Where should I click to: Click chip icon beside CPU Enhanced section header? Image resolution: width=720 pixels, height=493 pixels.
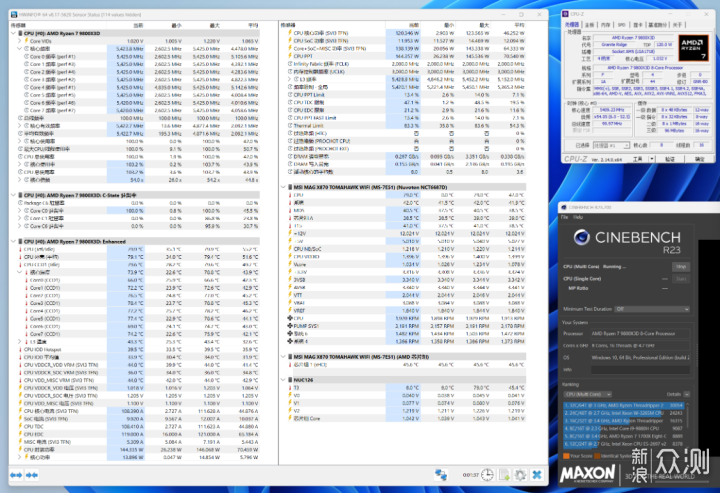pos(21,241)
